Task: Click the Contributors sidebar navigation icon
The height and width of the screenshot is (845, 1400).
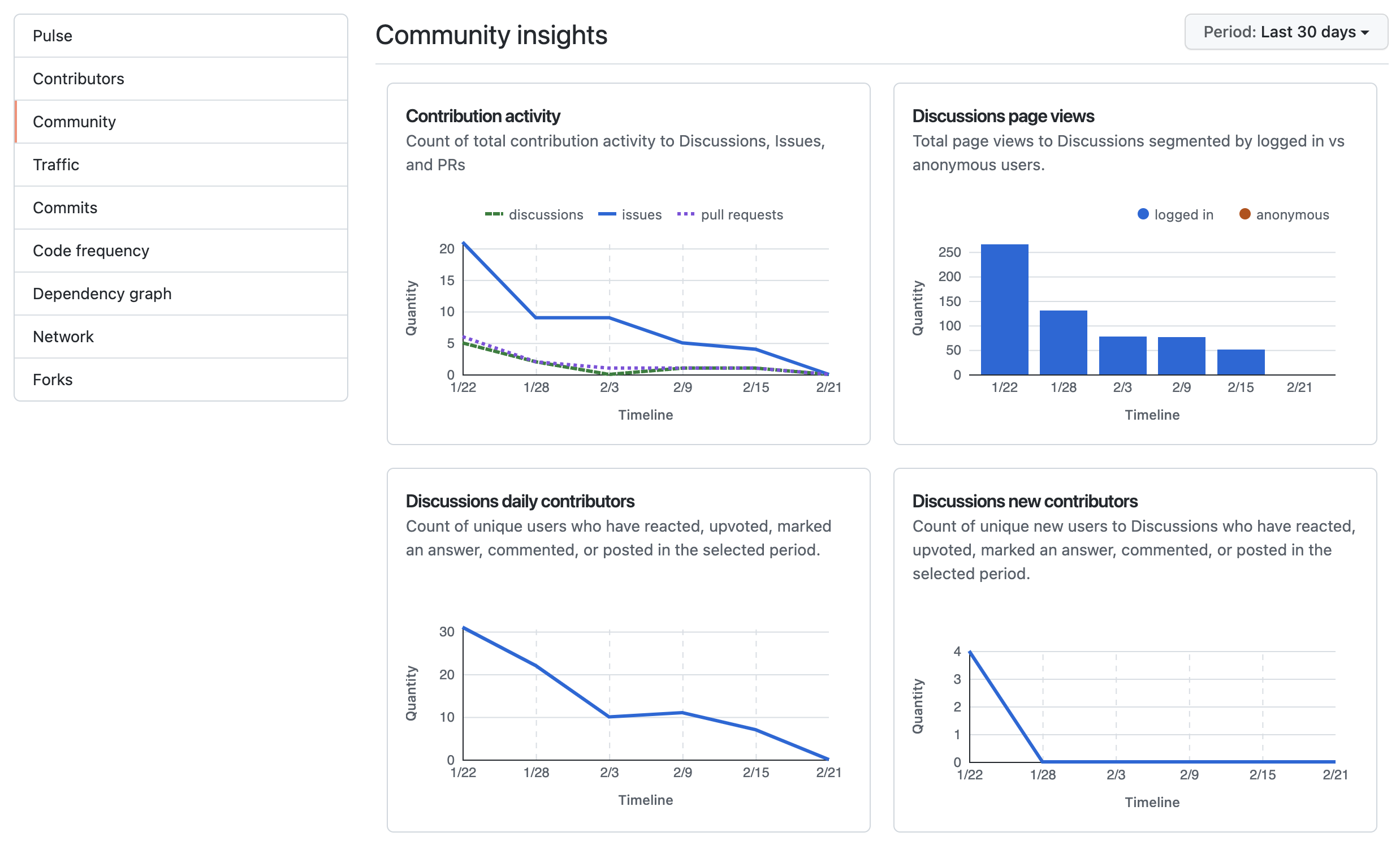Action: 78,78
